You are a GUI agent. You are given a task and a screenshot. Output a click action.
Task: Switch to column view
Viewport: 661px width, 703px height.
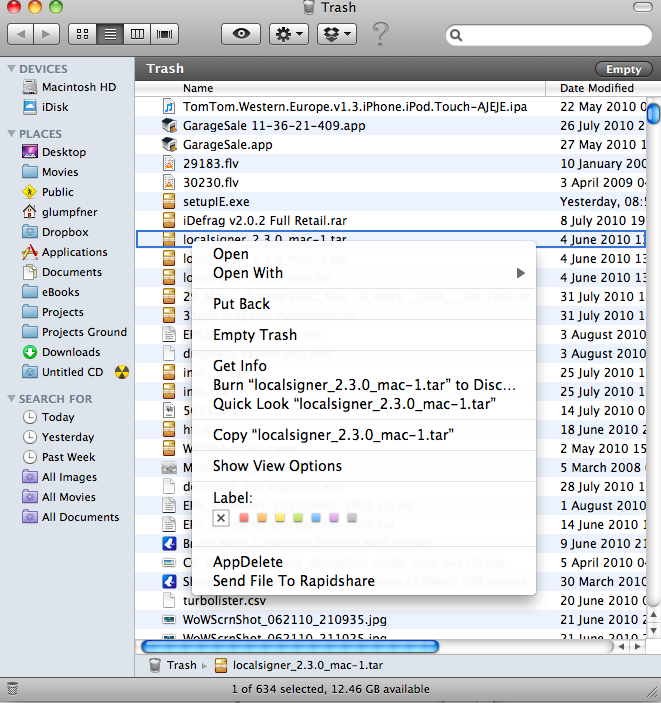pos(137,34)
